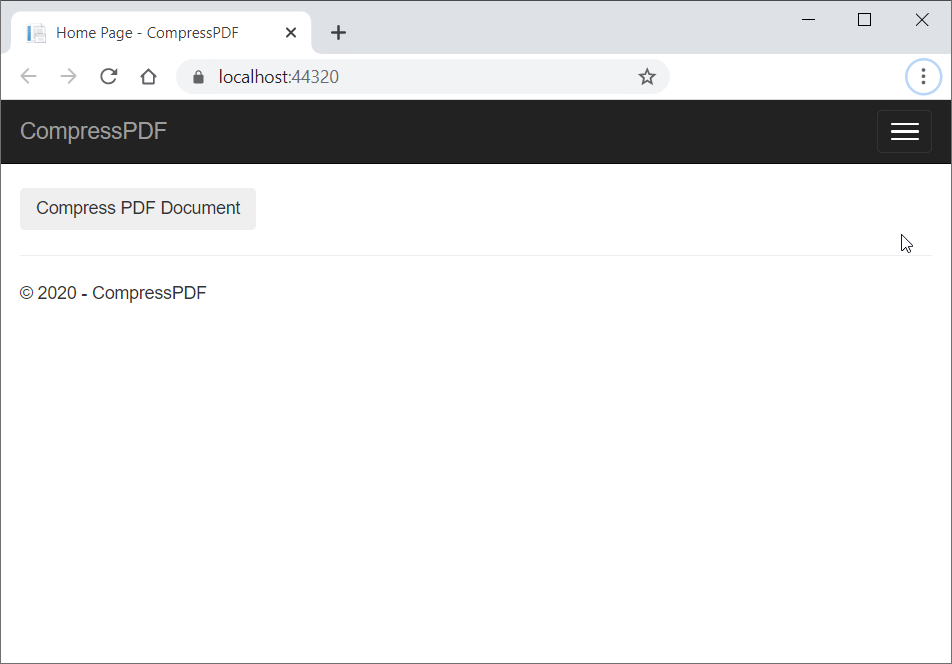Maximize the browser window
This screenshot has width=952, height=664.
tap(865, 20)
